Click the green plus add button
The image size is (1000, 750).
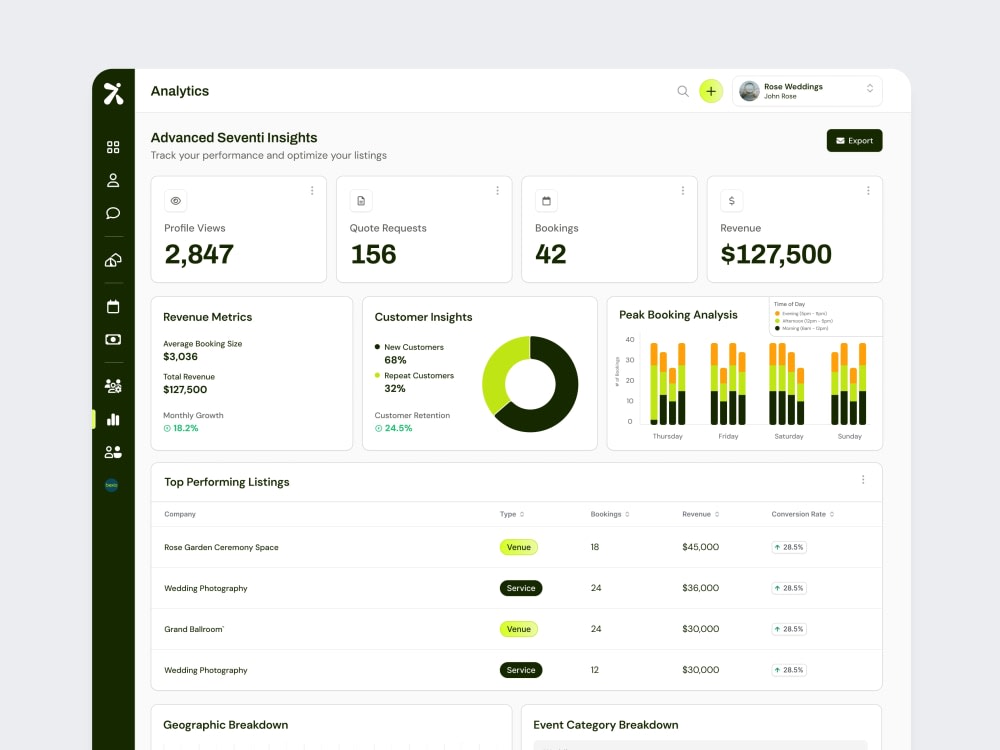pyautogui.click(x=711, y=91)
